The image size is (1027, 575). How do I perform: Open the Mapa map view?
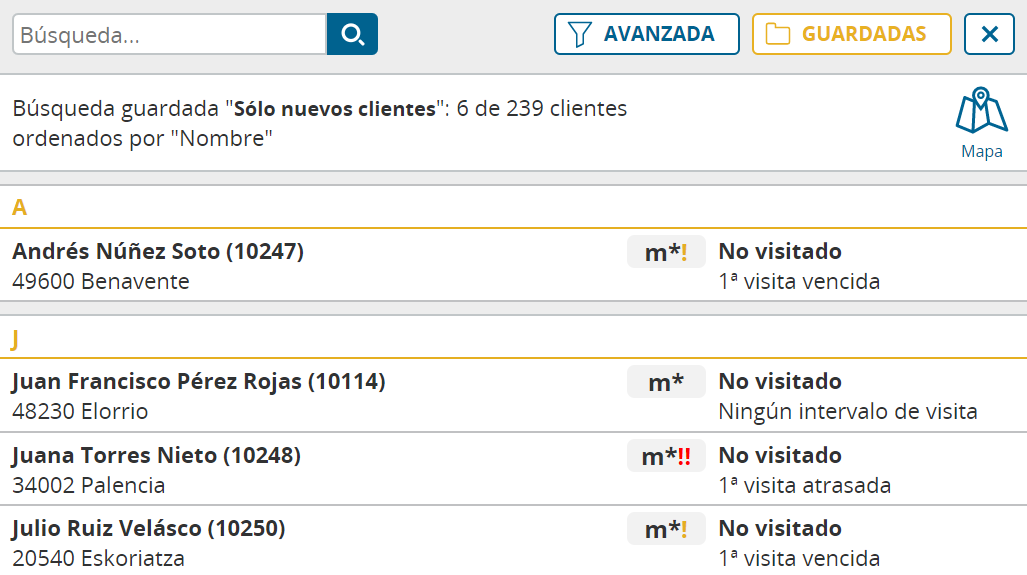[981, 124]
